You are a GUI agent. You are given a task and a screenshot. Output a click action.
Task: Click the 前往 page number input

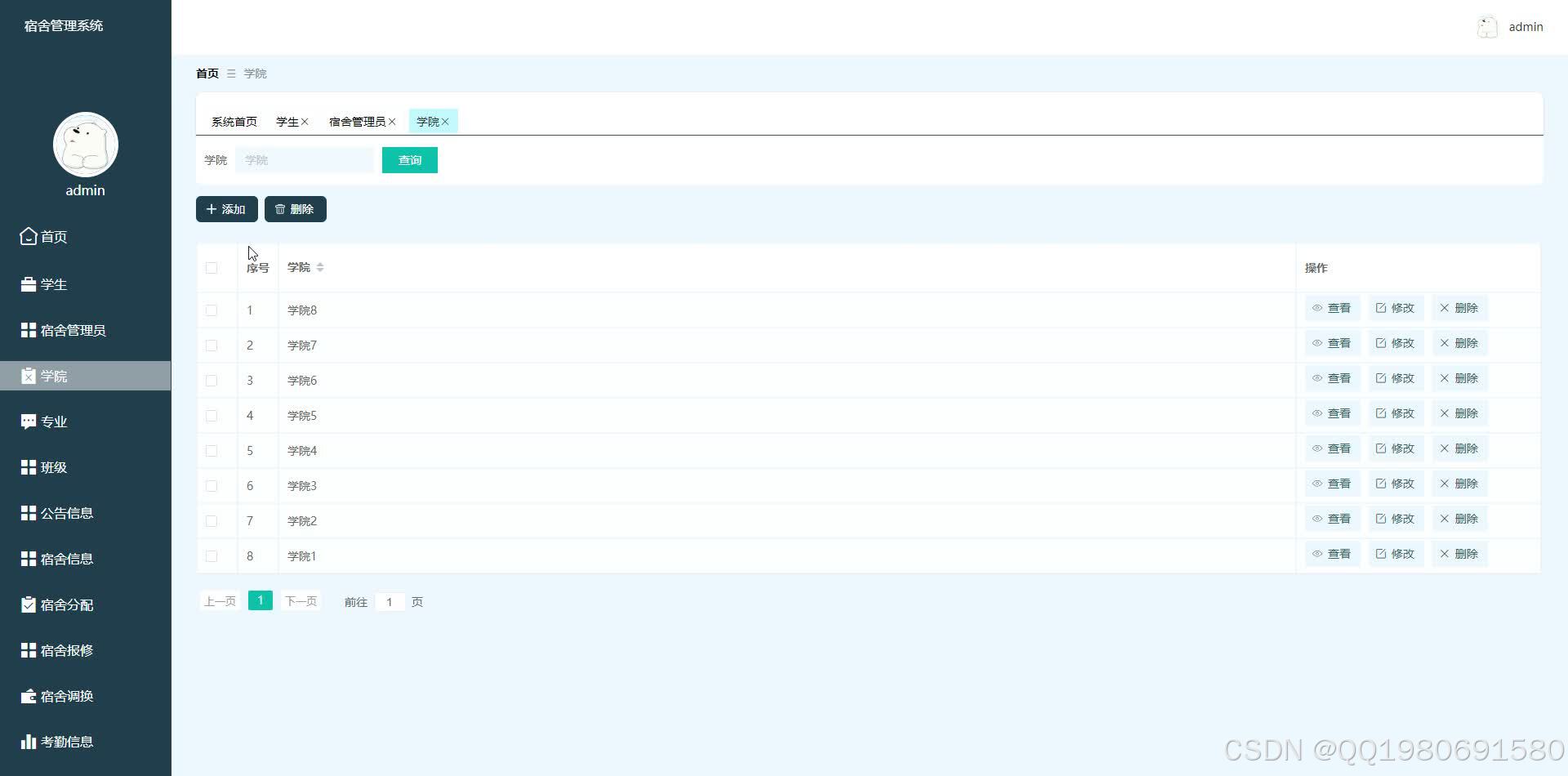tap(390, 602)
